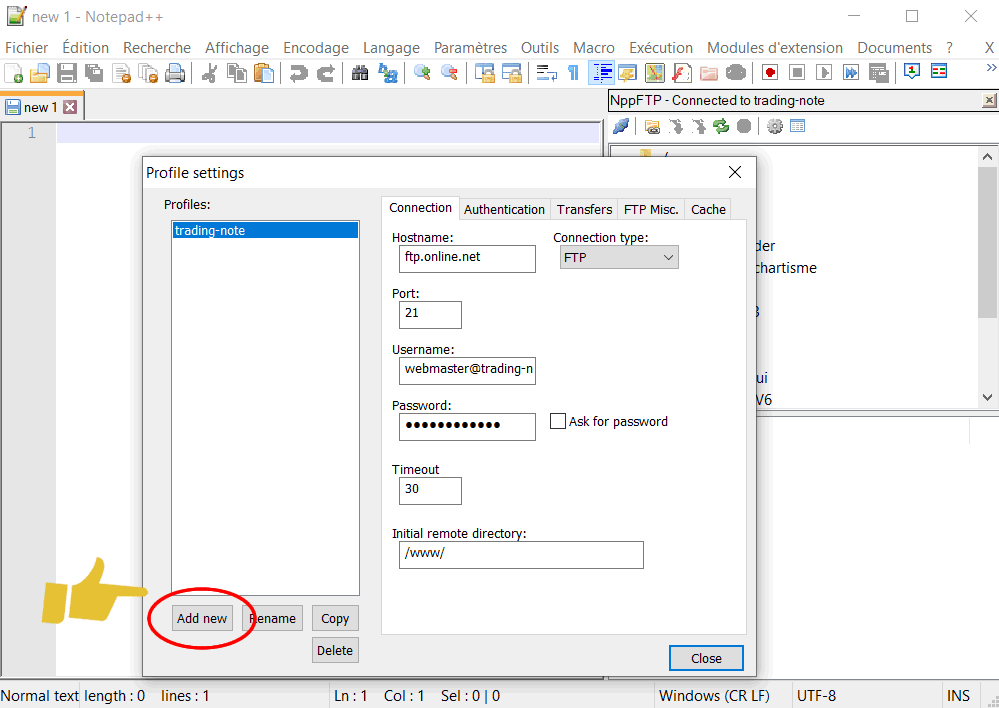Switch to the Transfers tab
The width and height of the screenshot is (999, 708).
(584, 210)
